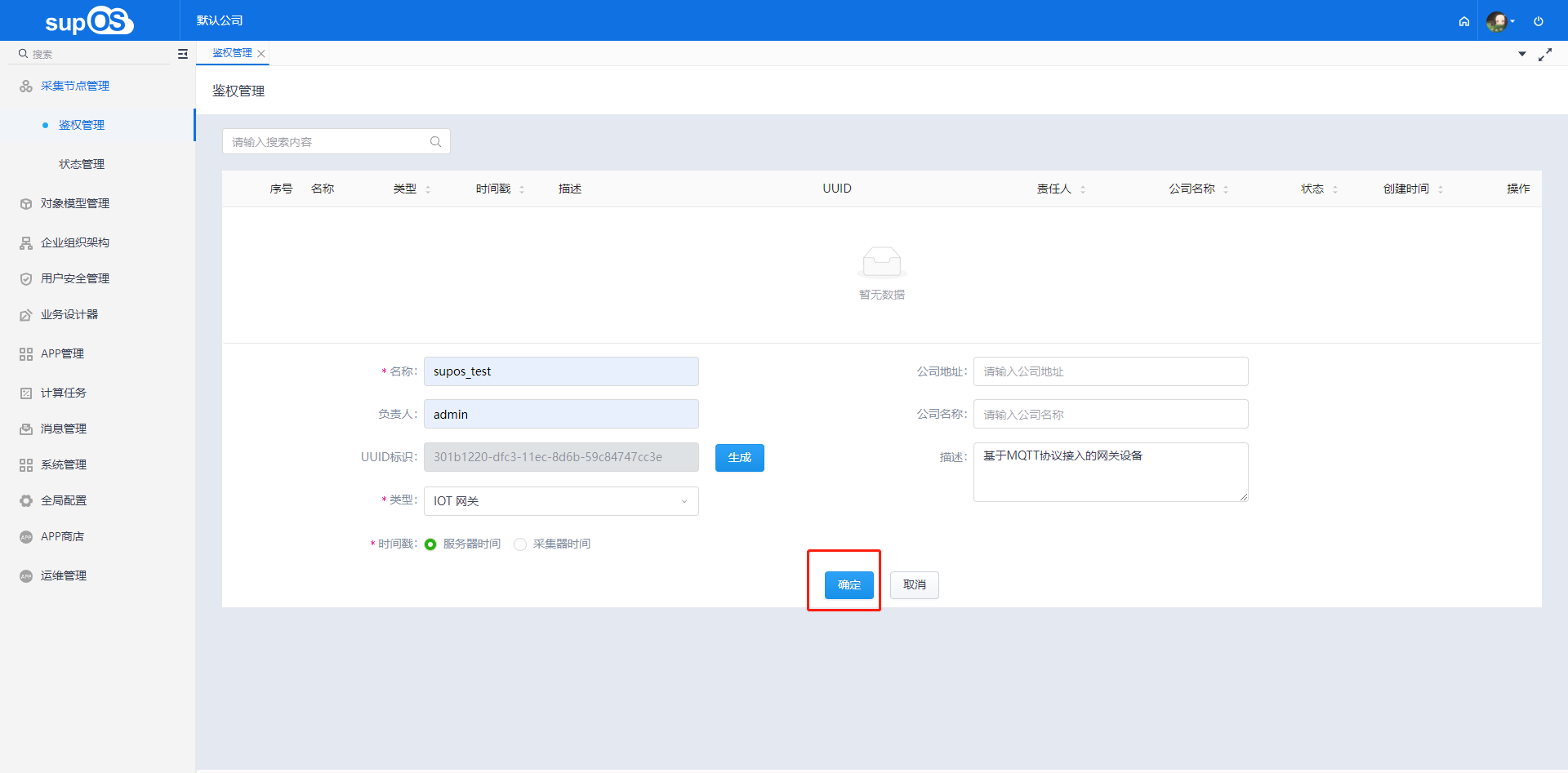Click the 运维管理 icon

click(x=26, y=575)
